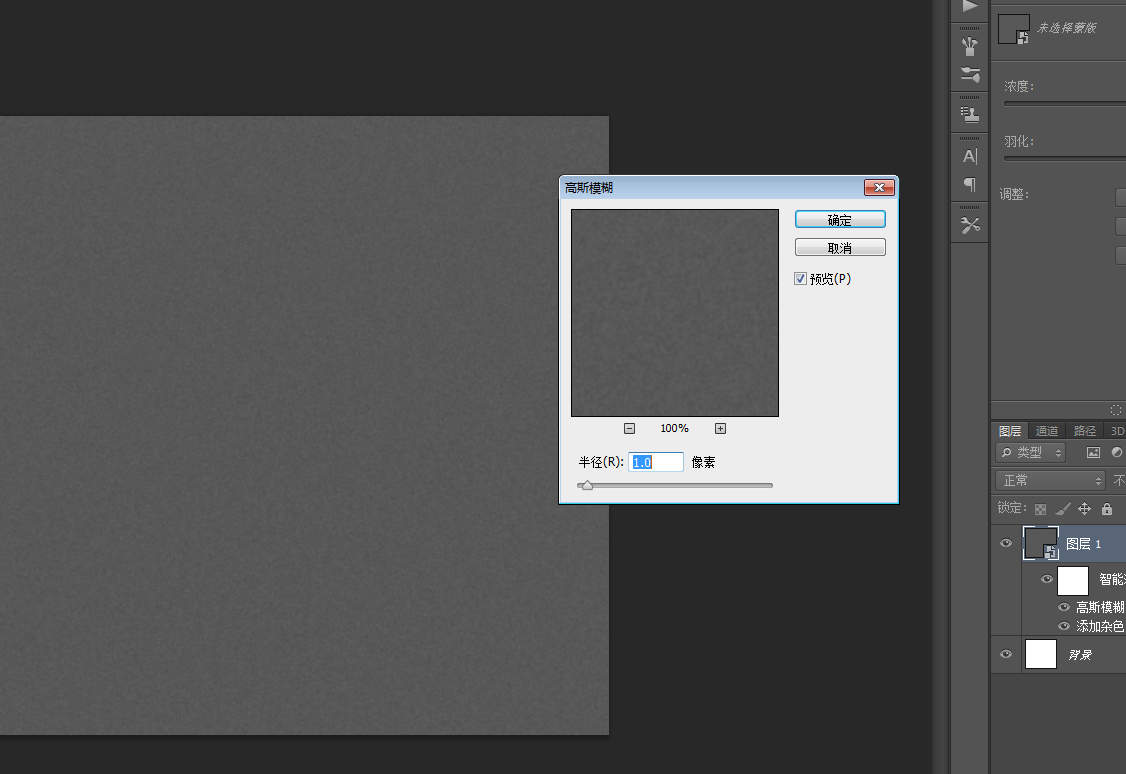Screen dimensions: 1126x774
Task: Switch to the 3D tab
Action: (x=1117, y=431)
